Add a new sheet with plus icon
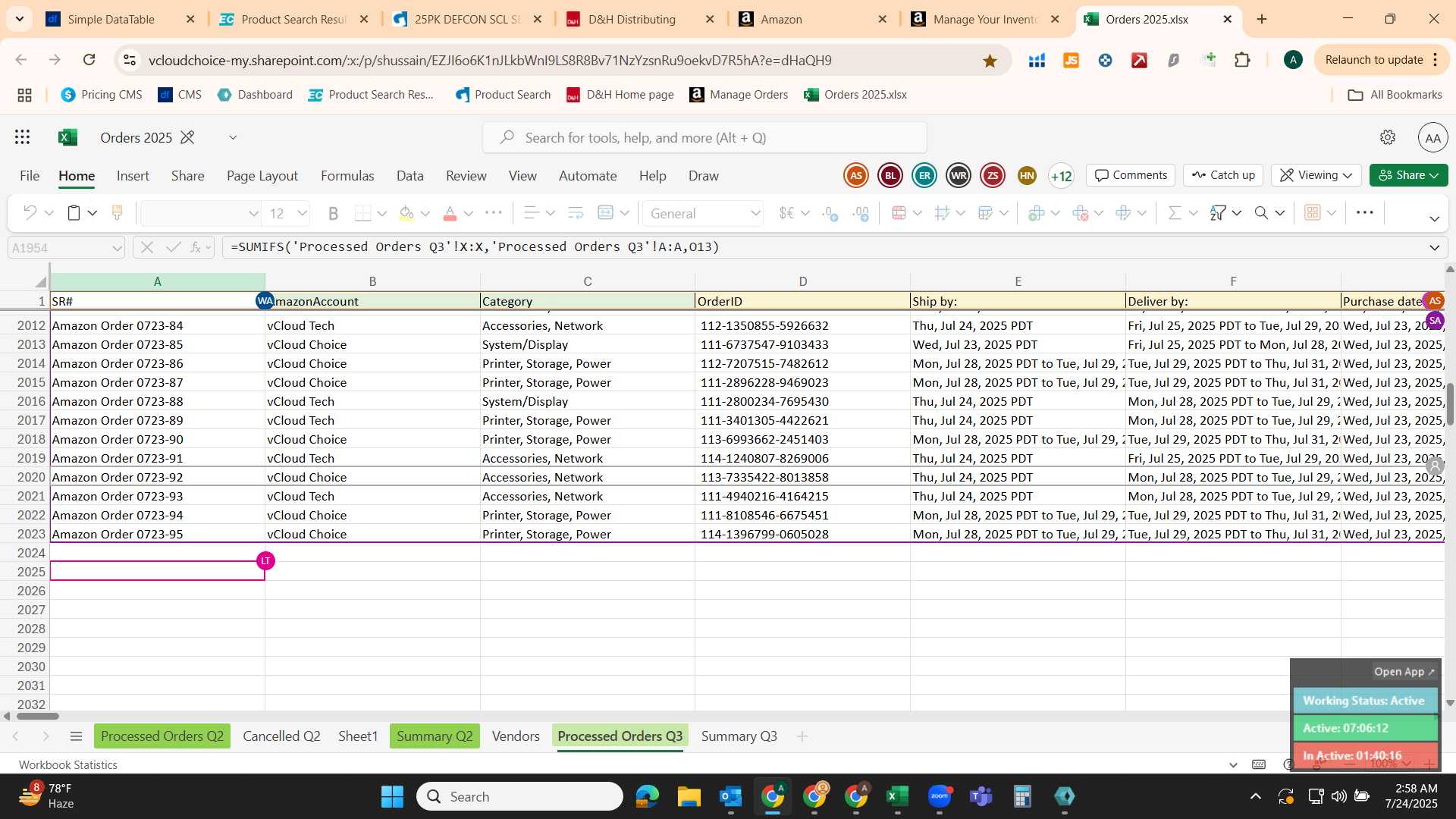 coord(802,736)
